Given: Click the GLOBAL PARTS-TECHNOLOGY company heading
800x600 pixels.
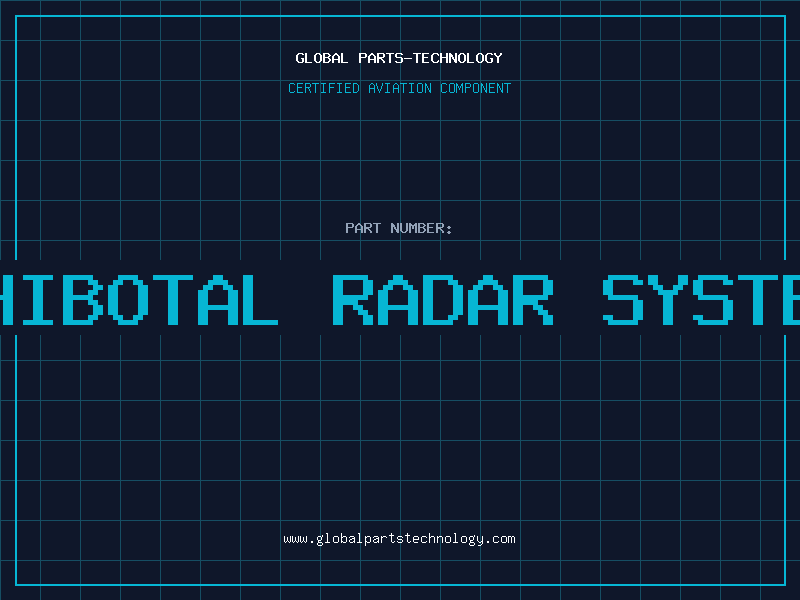Looking at the screenshot, I should click(399, 58).
